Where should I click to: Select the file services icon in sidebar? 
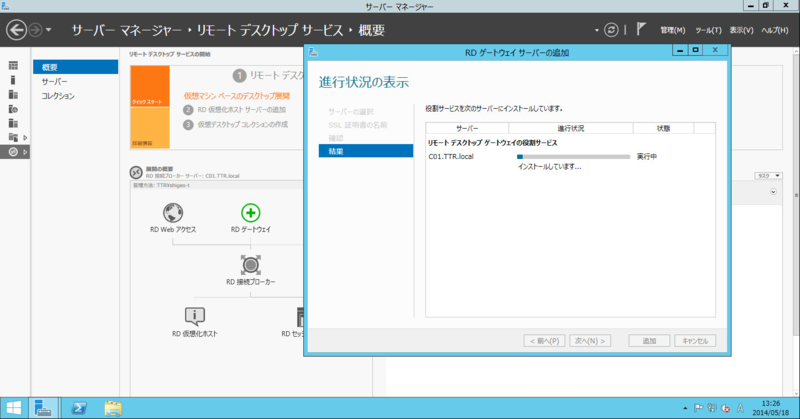click(x=13, y=137)
